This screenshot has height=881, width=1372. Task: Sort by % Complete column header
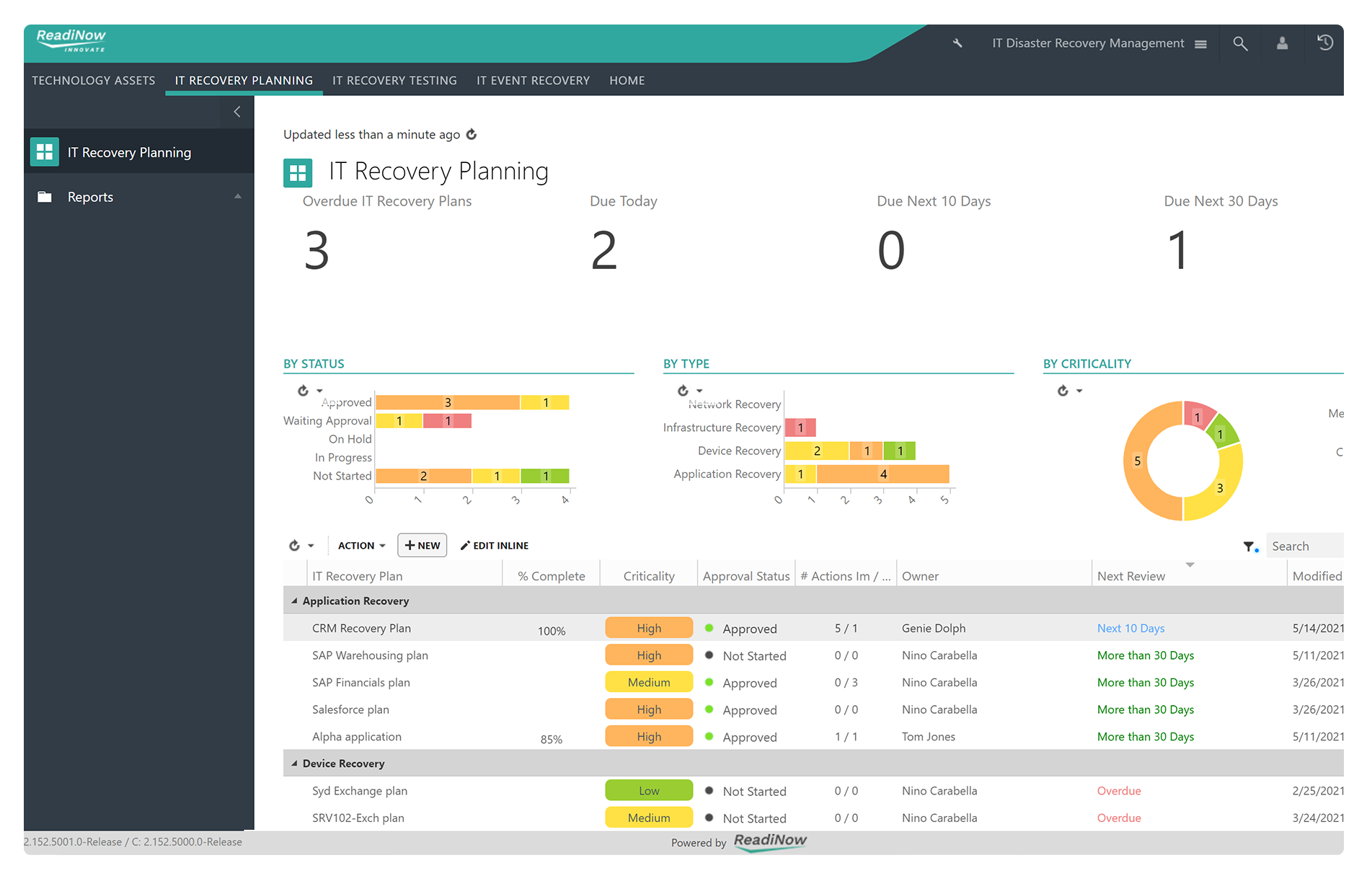pyautogui.click(x=552, y=576)
